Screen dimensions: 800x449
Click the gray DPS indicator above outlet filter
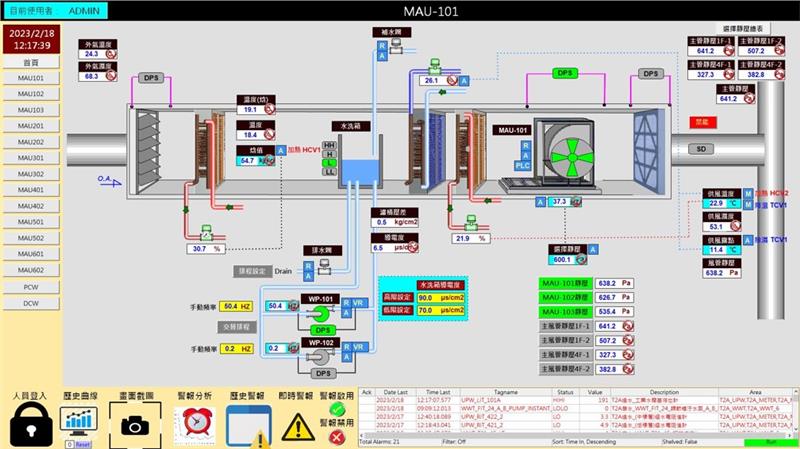[x=651, y=74]
